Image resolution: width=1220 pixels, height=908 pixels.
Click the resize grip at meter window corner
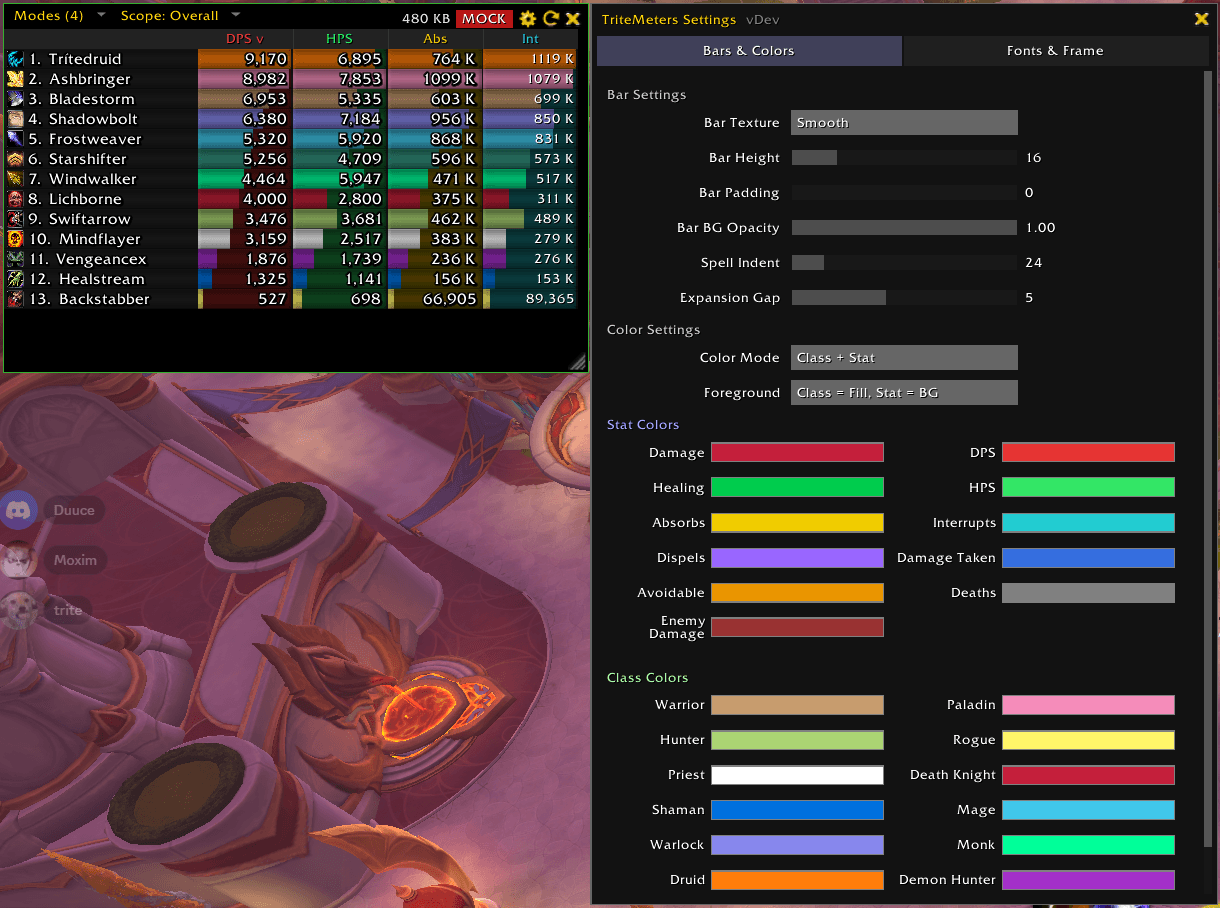pyautogui.click(x=578, y=363)
